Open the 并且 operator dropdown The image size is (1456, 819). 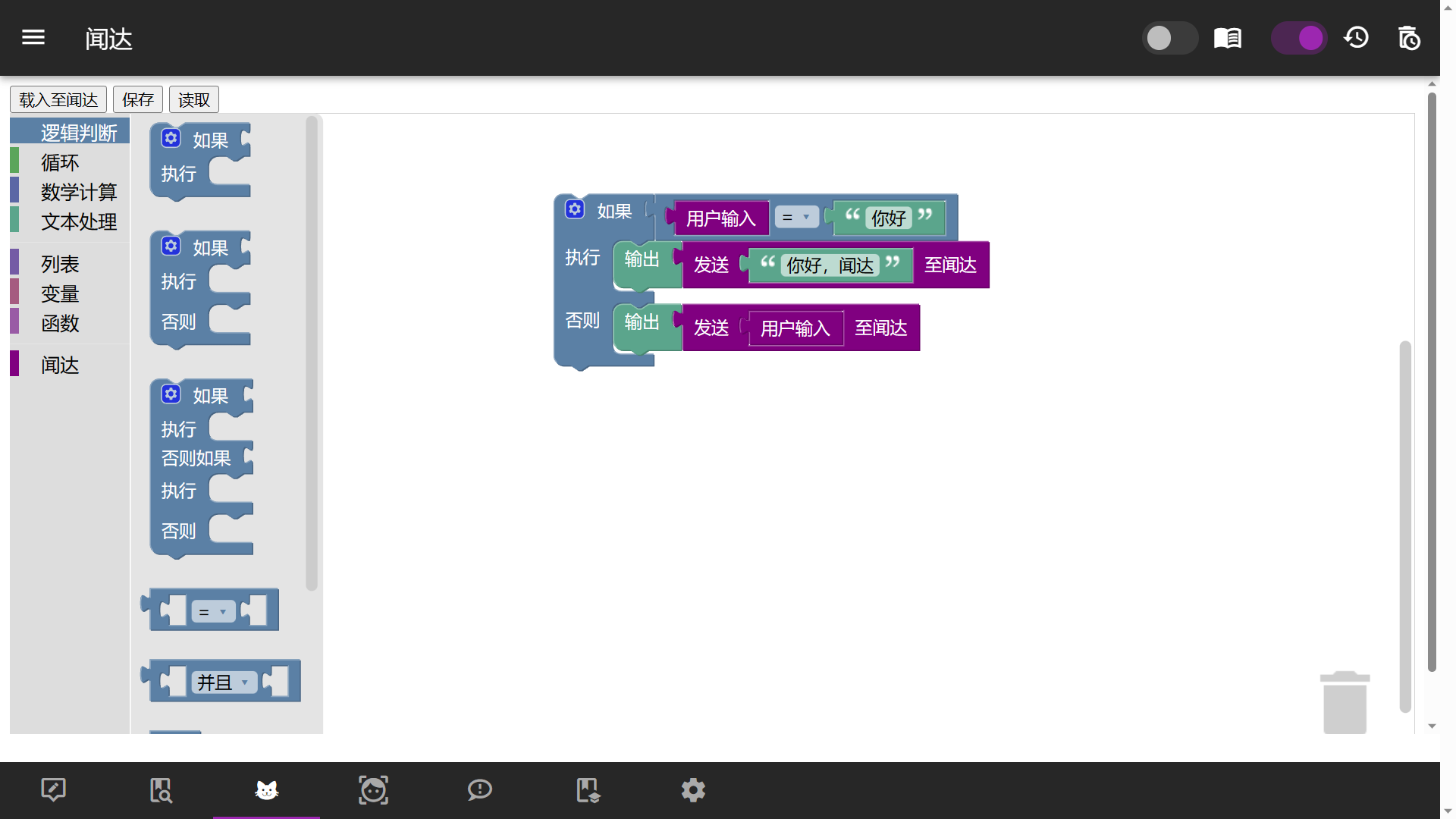point(224,682)
